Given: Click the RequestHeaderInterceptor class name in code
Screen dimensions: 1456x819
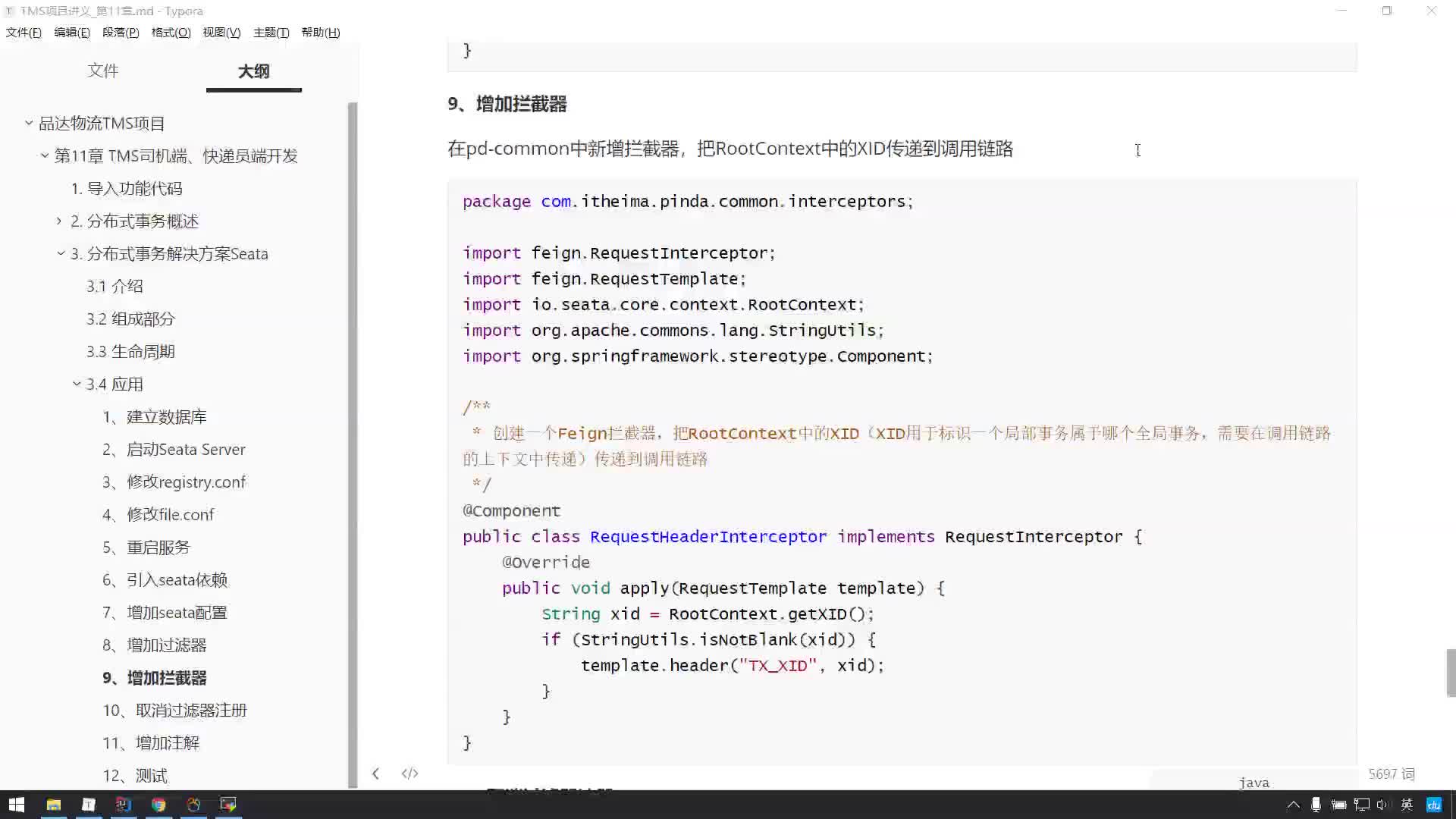Looking at the screenshot, I should coord(708,537).
